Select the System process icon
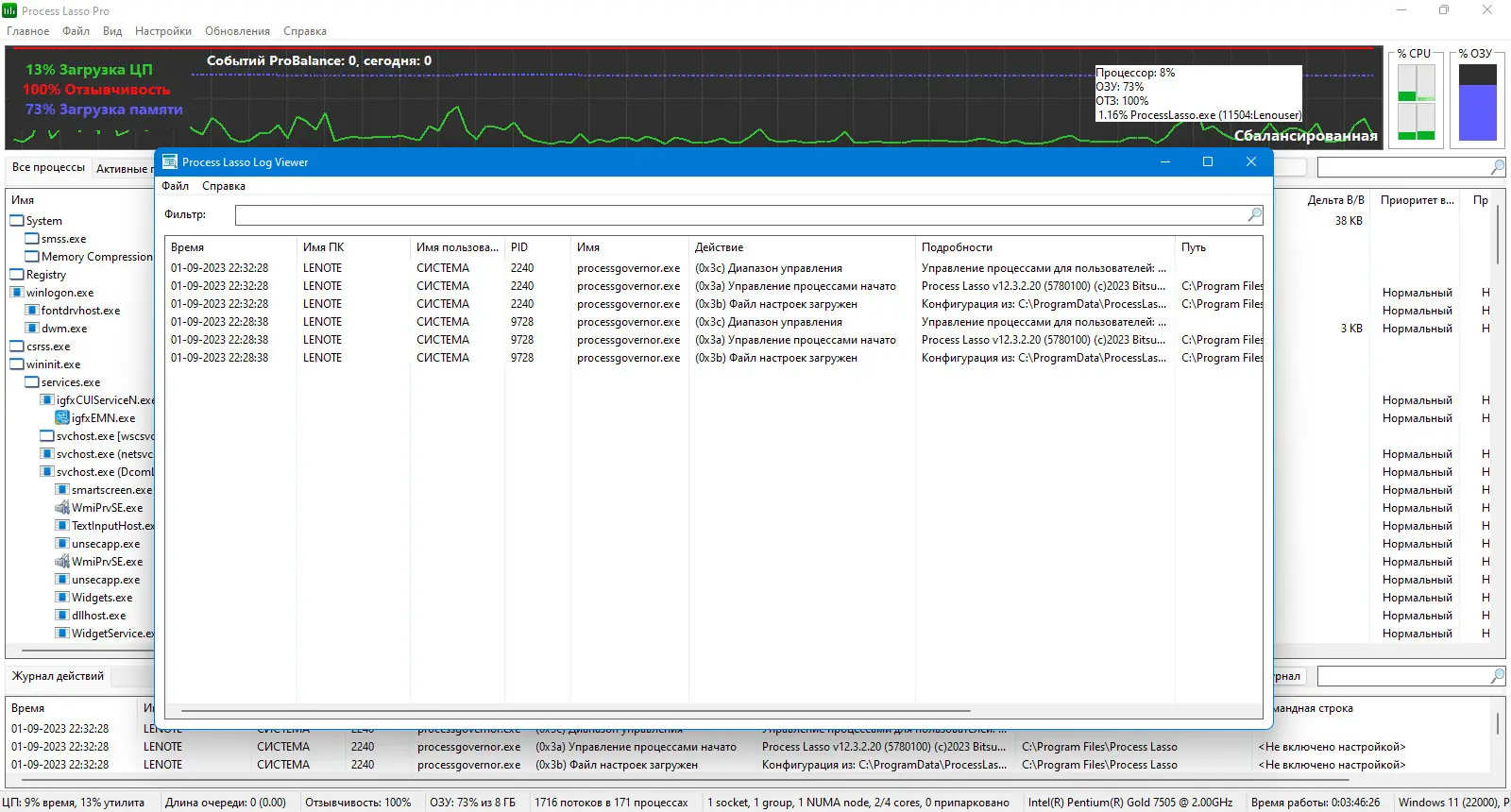 coord(17,221)
